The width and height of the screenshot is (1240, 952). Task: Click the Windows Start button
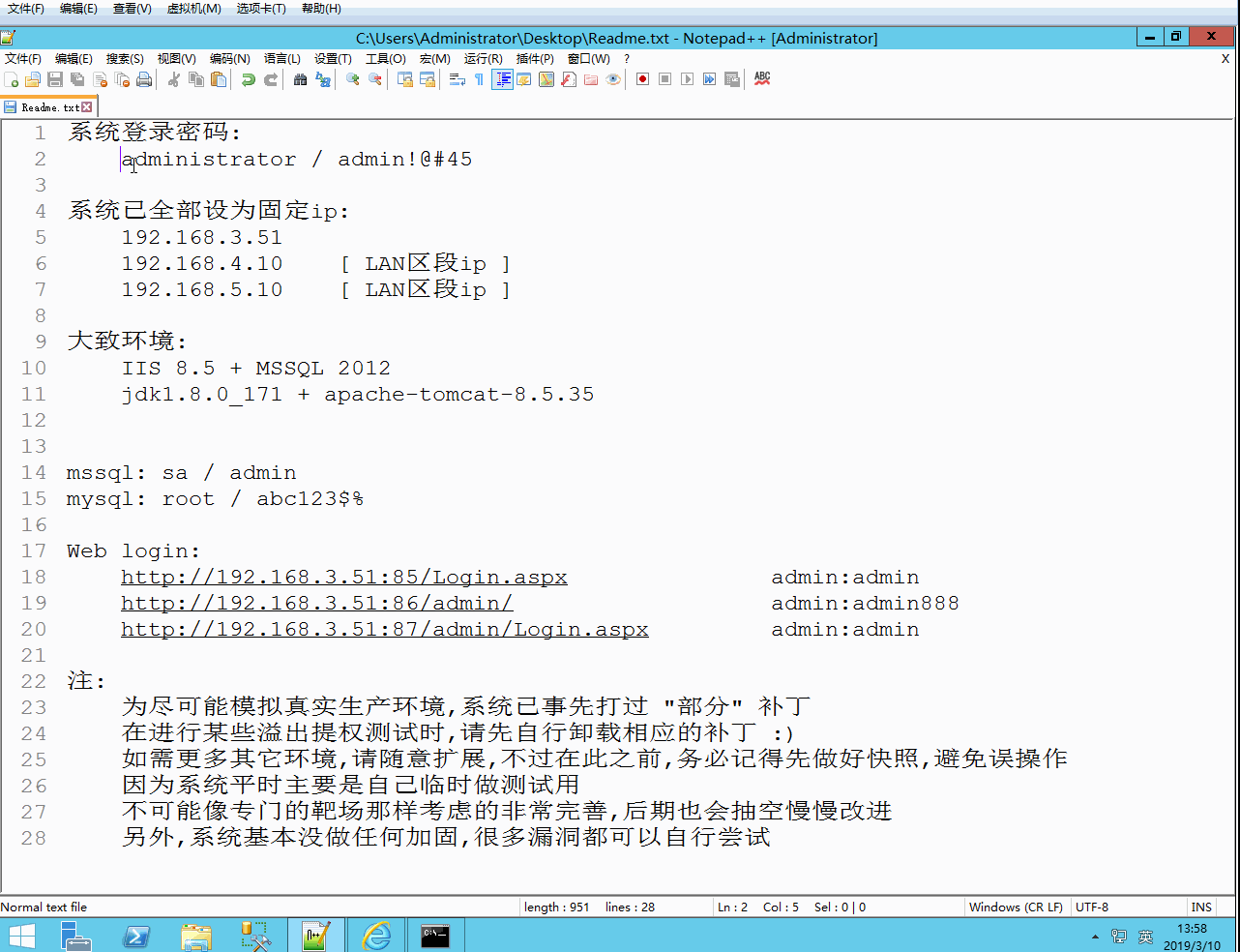point(21,936)
